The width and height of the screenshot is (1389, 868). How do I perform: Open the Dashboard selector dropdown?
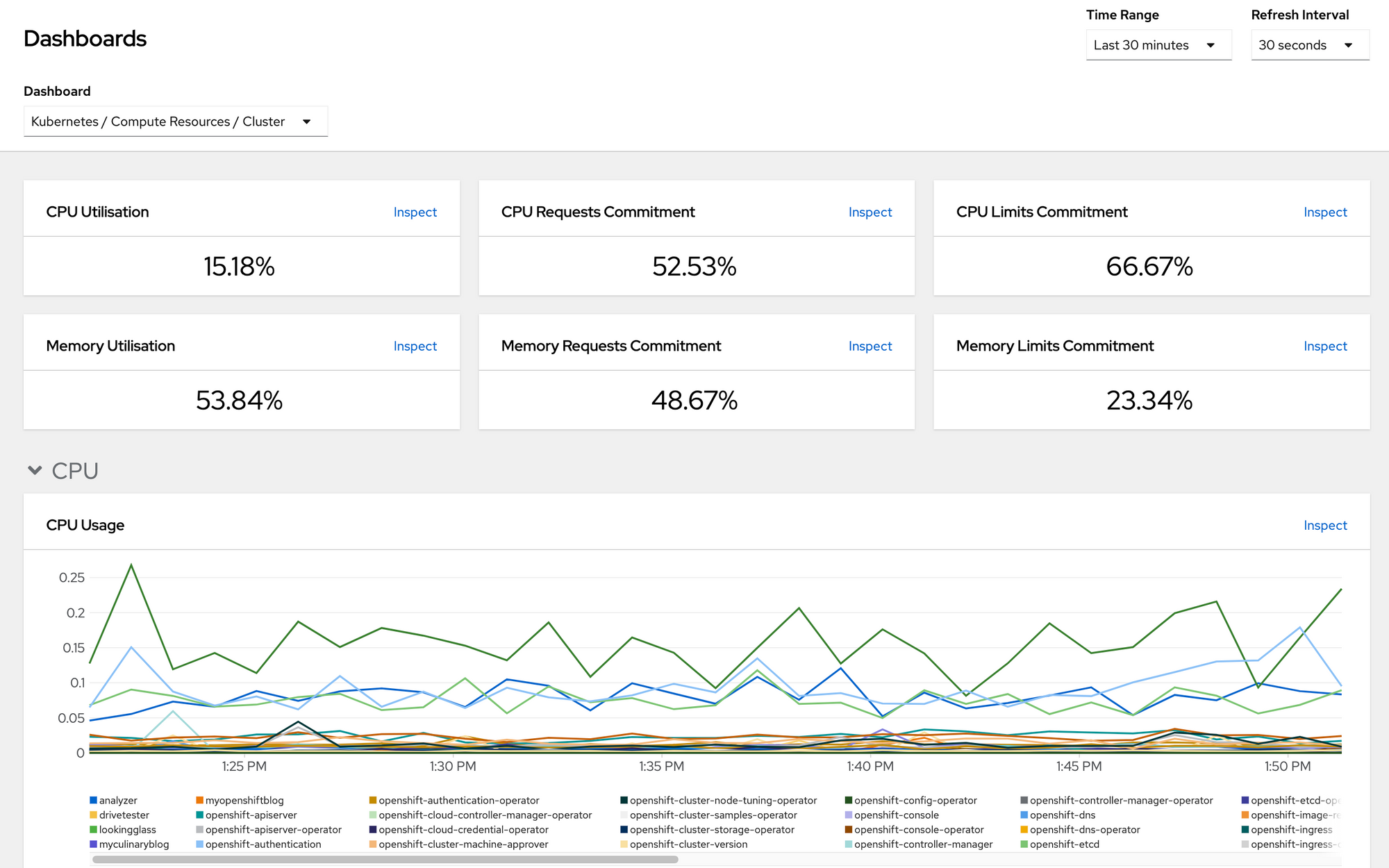point(175,122)
